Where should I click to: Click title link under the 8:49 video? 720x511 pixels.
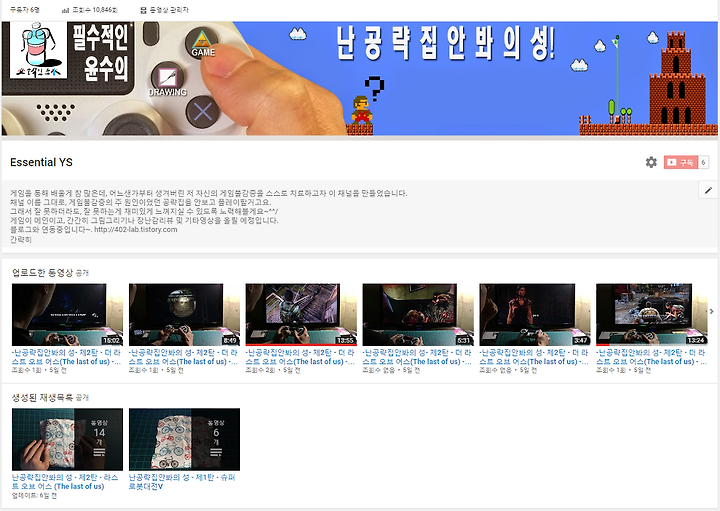[184, 357]
